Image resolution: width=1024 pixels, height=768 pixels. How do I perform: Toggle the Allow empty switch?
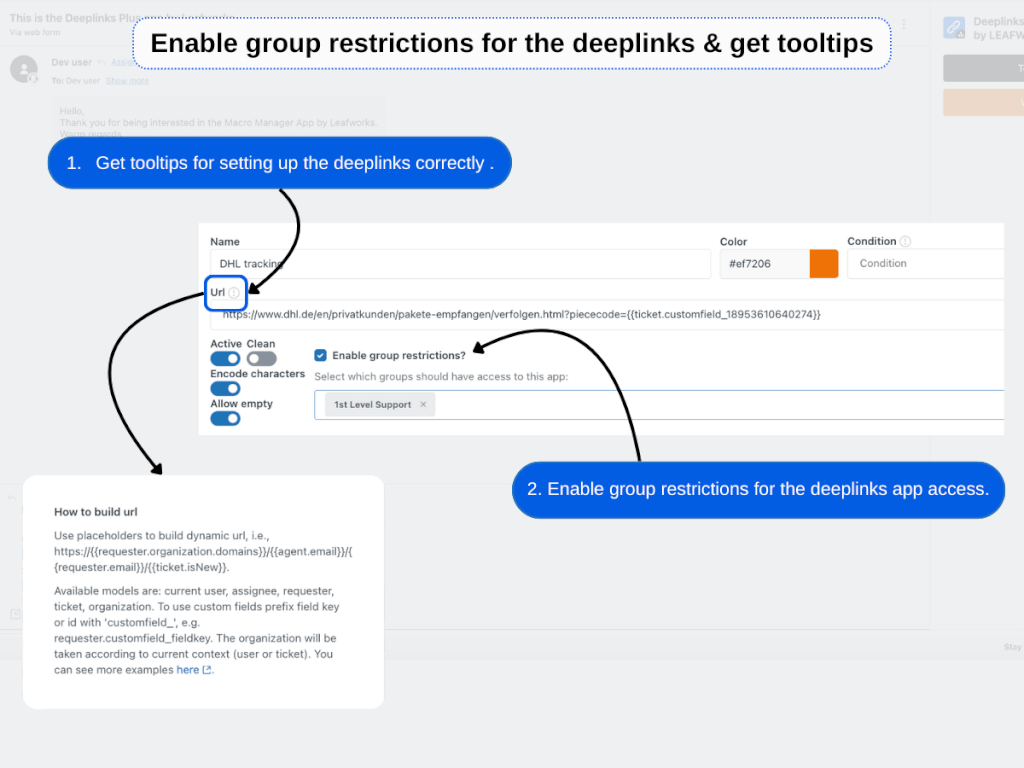tap(224, 418)
